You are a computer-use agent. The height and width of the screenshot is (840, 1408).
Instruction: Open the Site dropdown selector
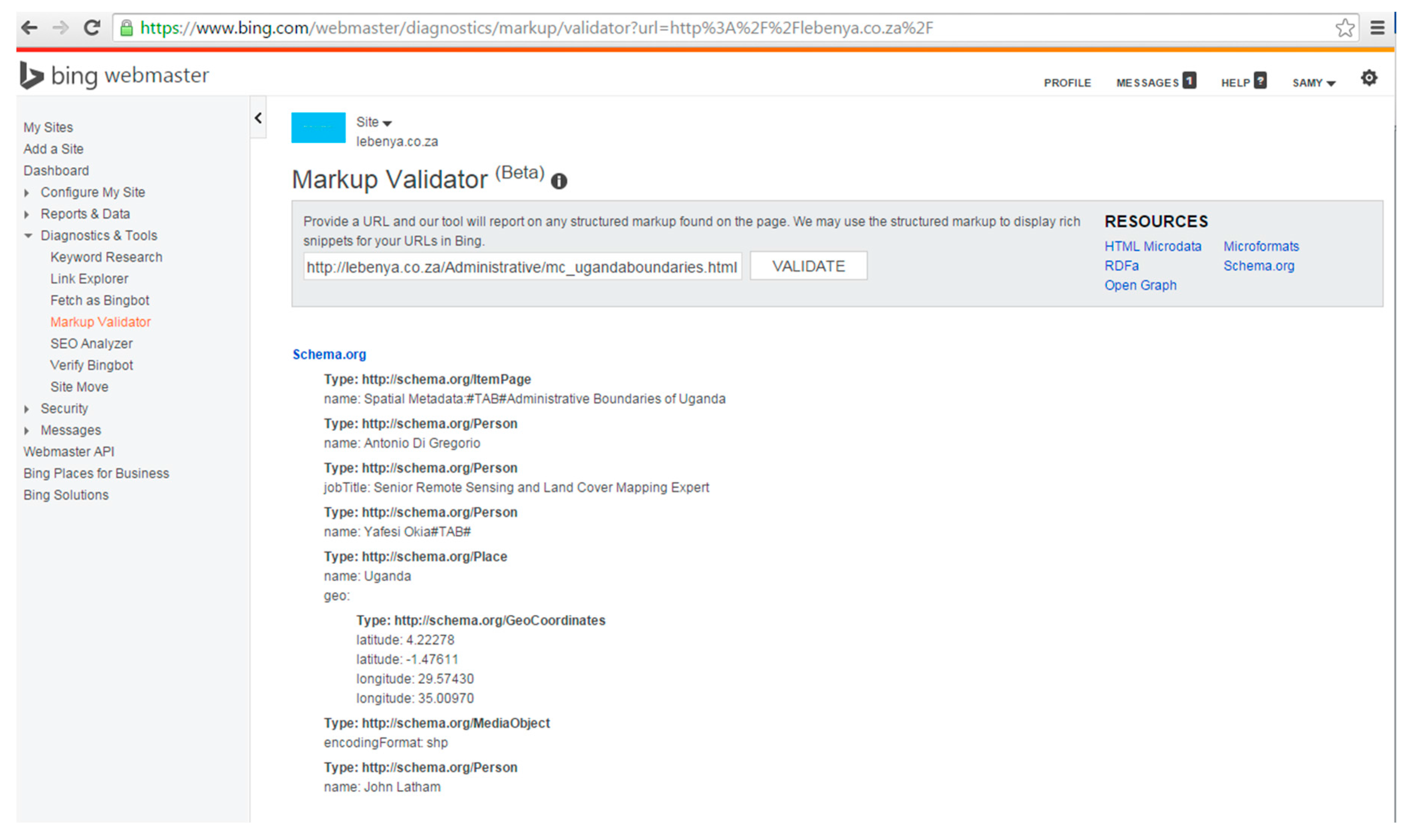(x=374, y=122)
